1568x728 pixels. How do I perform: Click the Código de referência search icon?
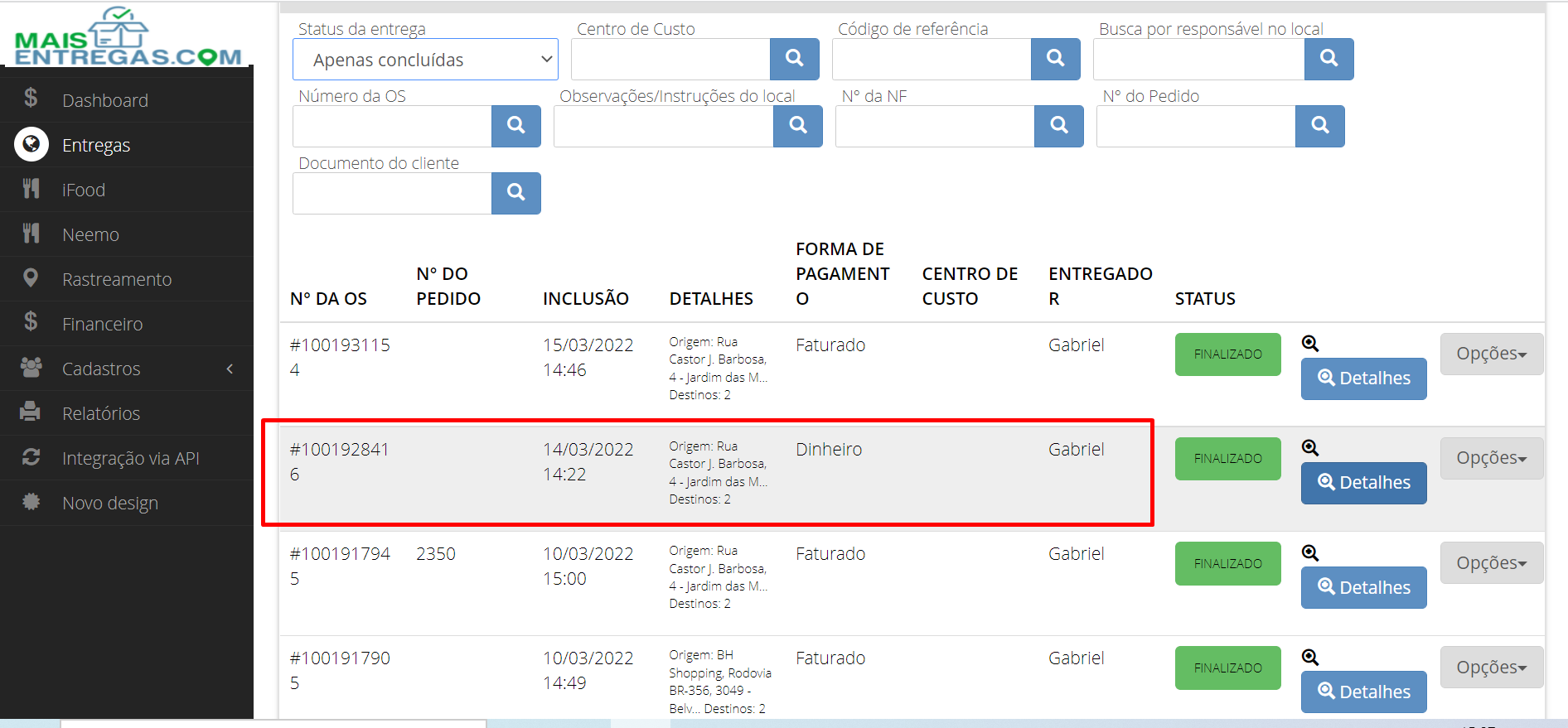click(x=1055, y=59)
